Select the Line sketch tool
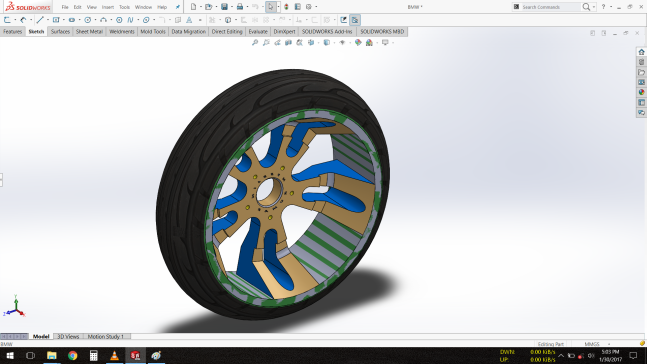647x364 pixels. [40, 20]
